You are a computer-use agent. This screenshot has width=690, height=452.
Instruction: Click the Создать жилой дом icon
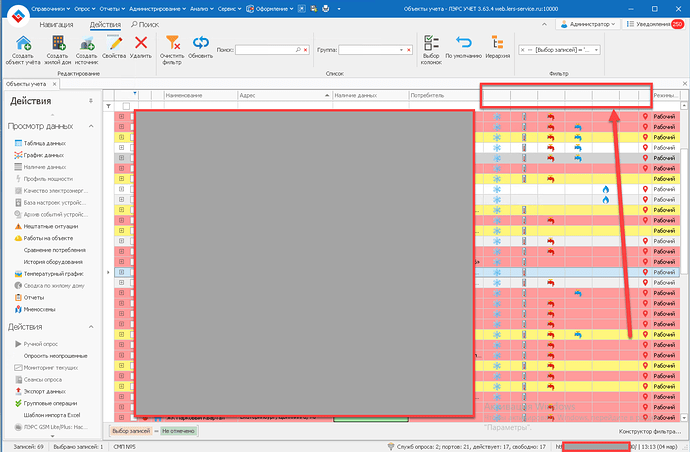pyautogui.click(x=58, y=42)
